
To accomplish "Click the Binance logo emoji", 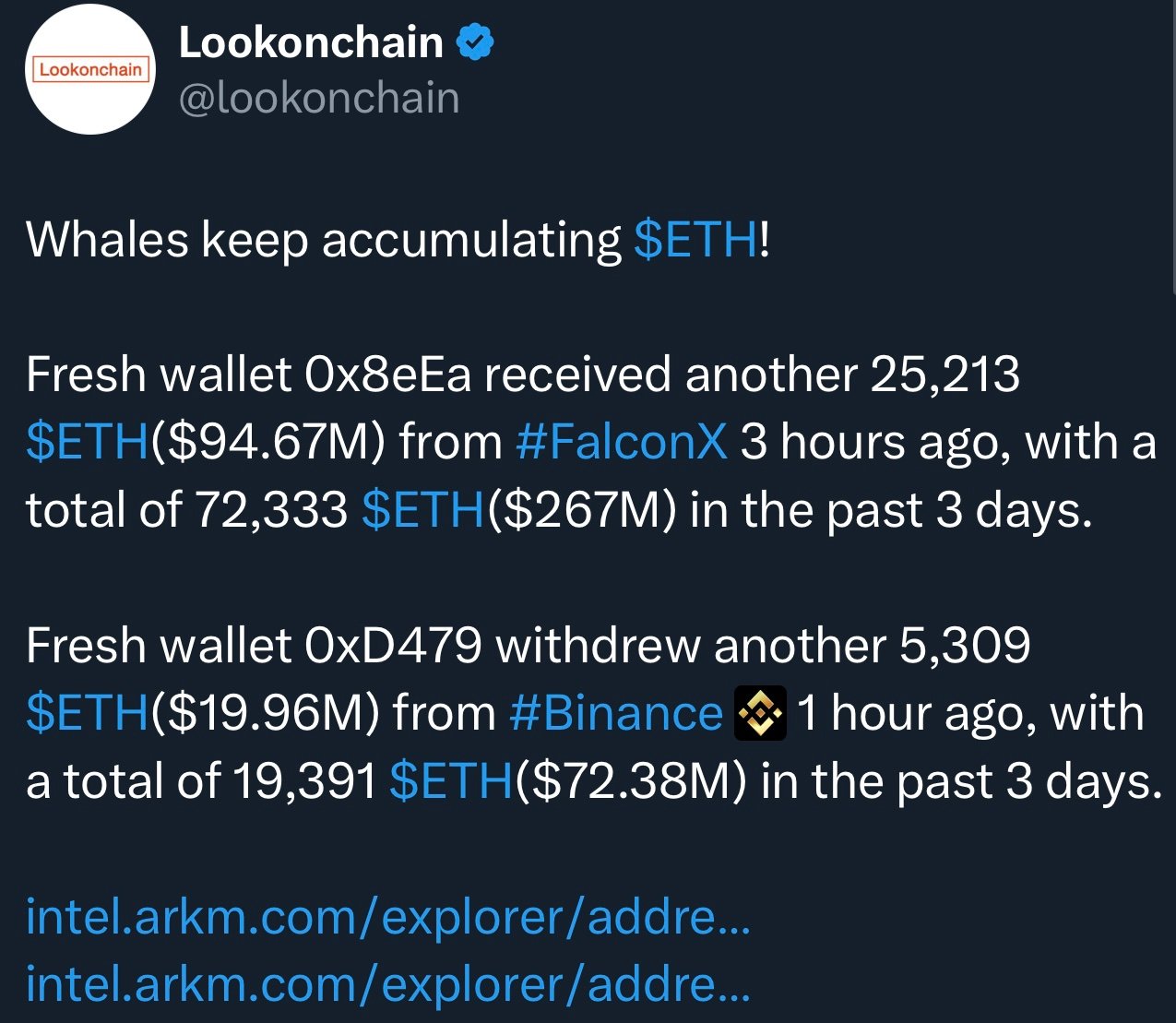I will click(x=760, y=714).
